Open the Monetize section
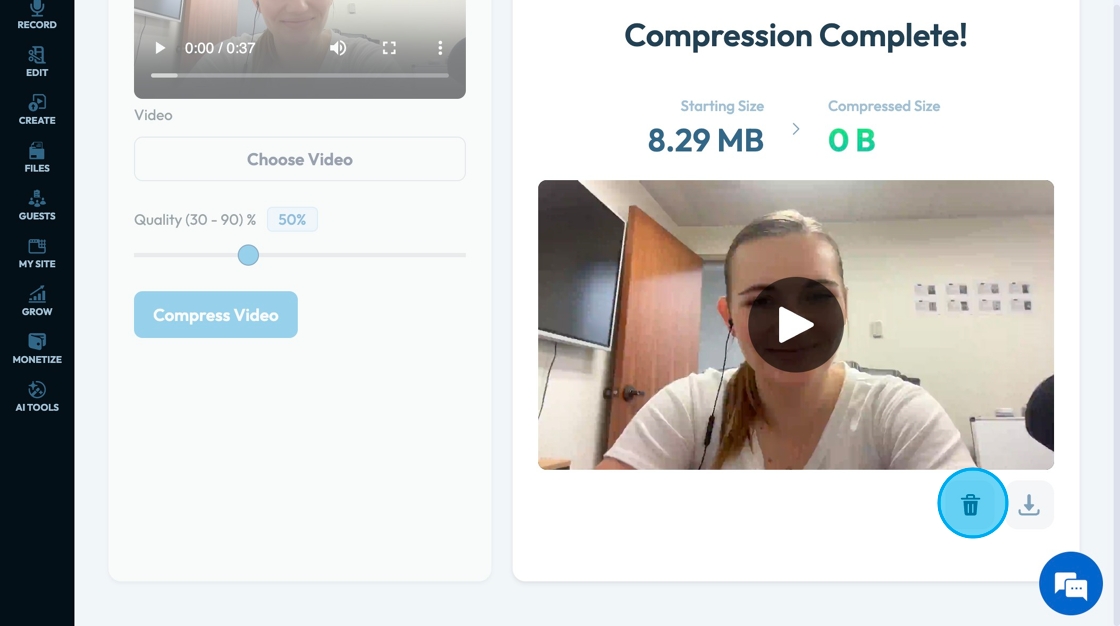Screen dimensions: 1120x626 (36, 349)
